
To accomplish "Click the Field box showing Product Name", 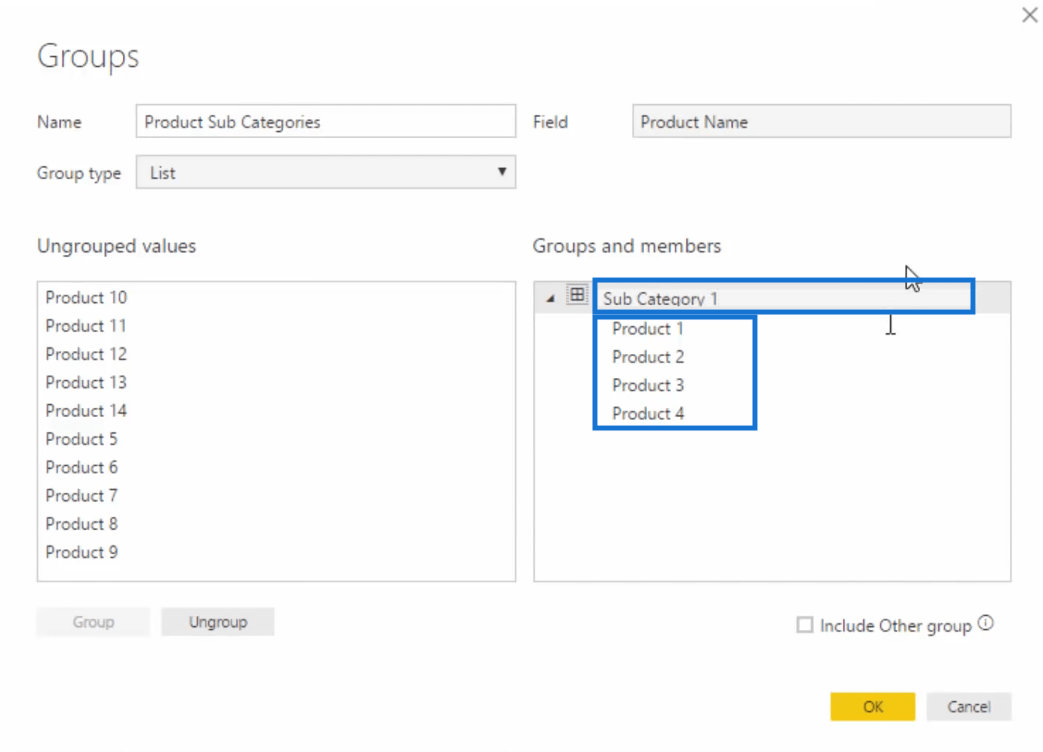I will (821, 122).
